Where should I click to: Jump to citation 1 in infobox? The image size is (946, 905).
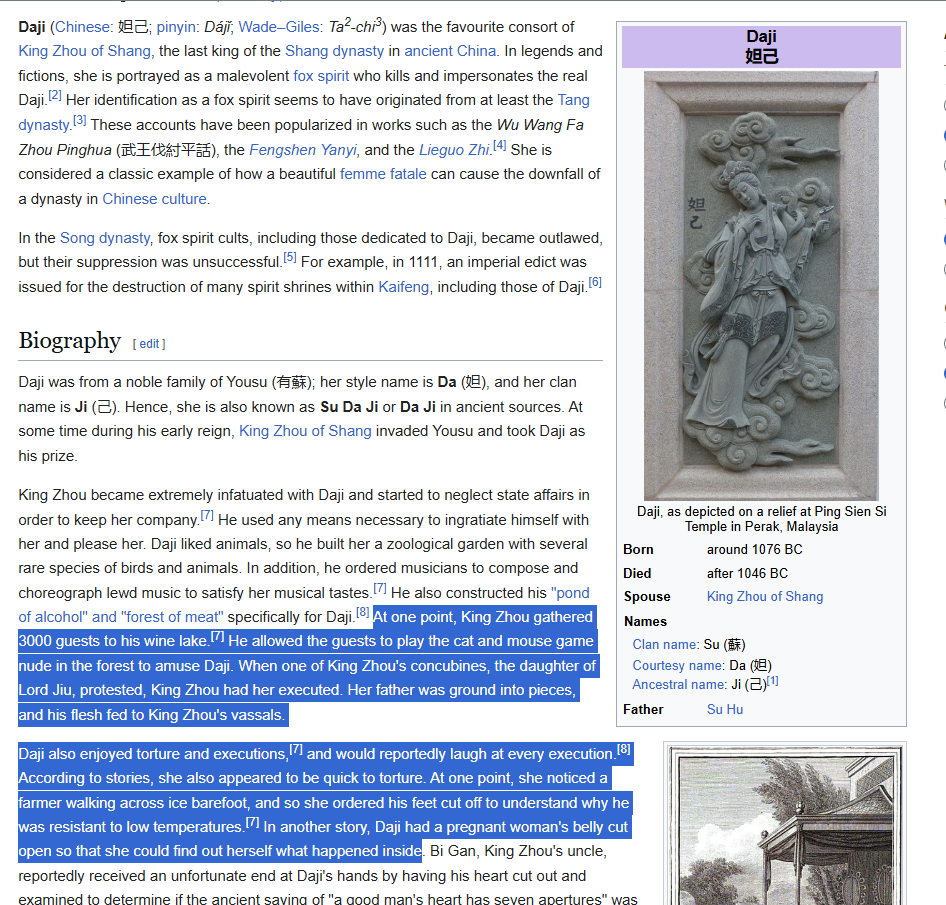[x=772, y=681]
